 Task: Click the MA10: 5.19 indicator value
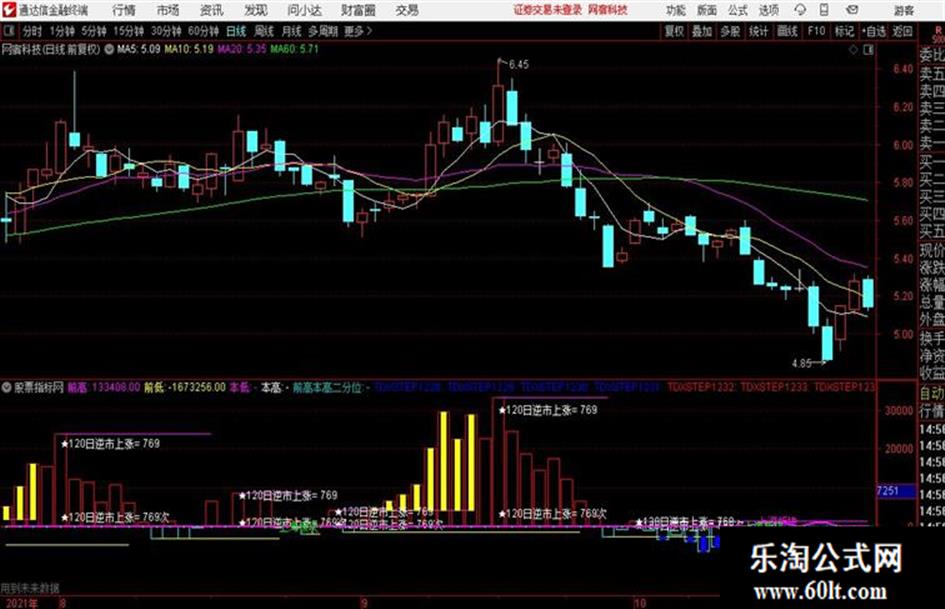click(x=189, y=49)
